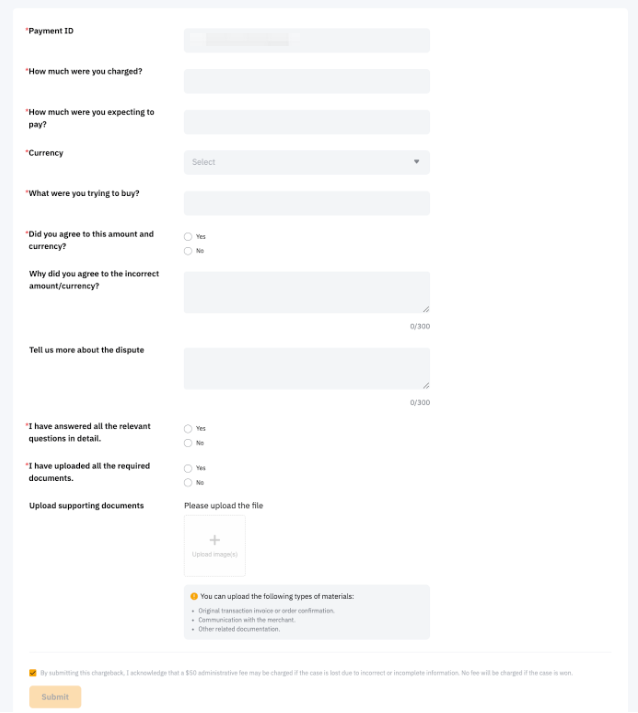Pick No for uploaded all required documents

[188, 482]
